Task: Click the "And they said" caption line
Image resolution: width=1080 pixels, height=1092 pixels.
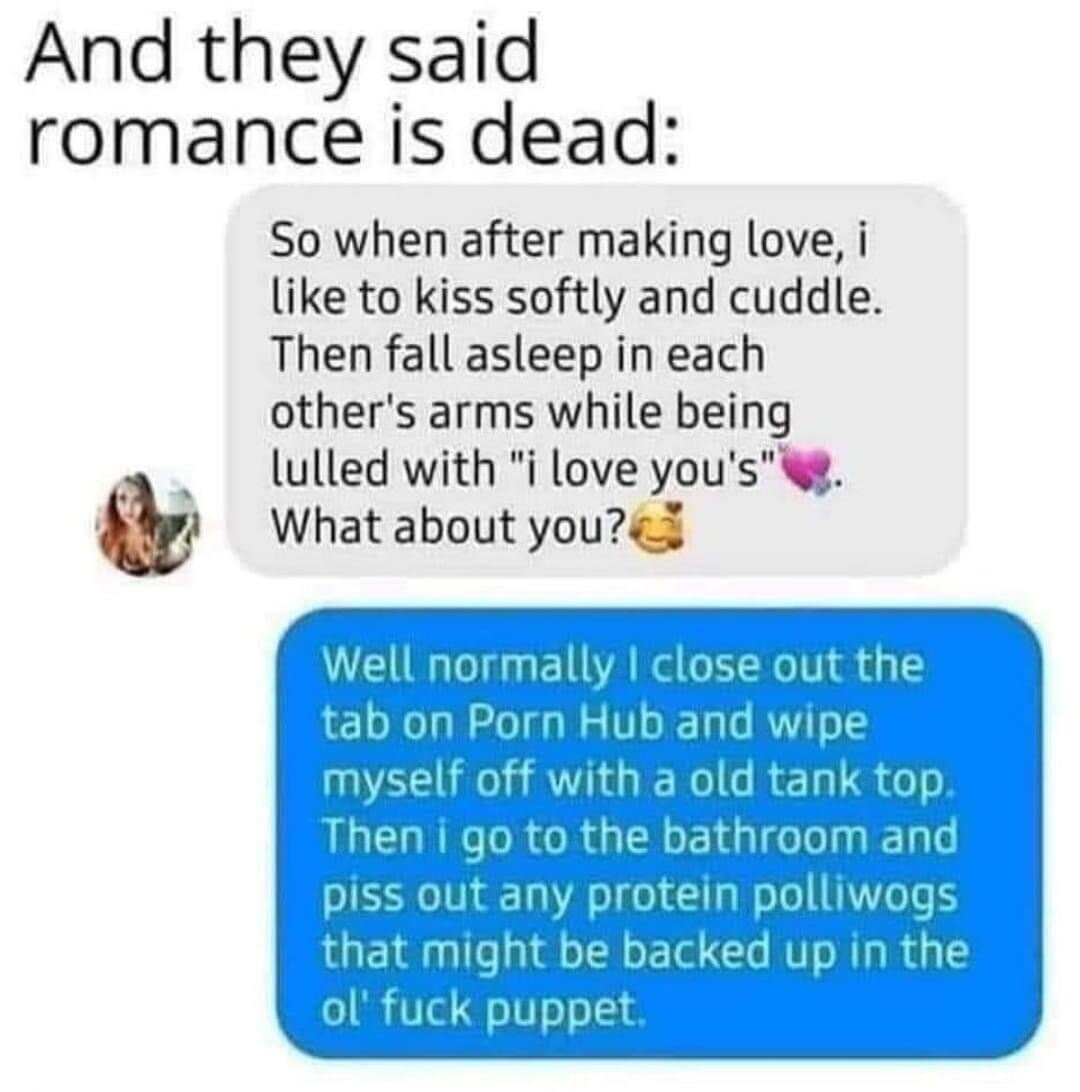Action: pyautogui.click(x=283, y=52)
